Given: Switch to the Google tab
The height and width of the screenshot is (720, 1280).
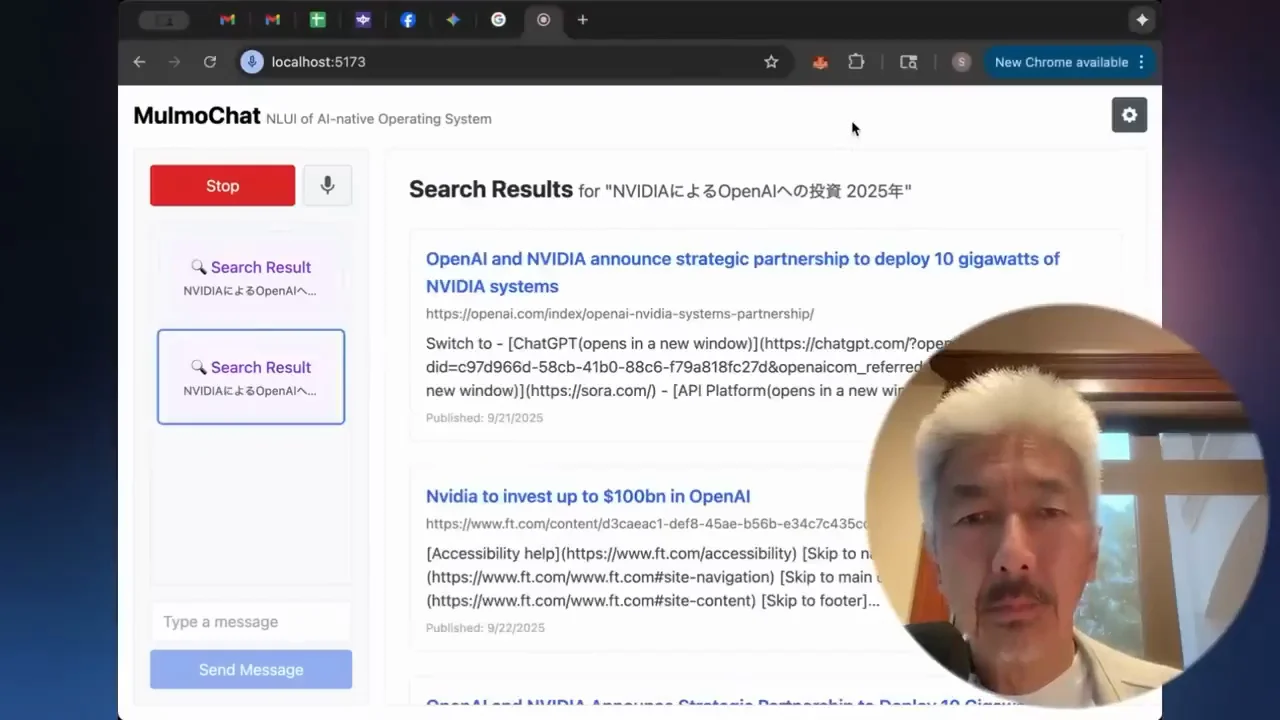Looking at the screenshot, I should (498, 20).
